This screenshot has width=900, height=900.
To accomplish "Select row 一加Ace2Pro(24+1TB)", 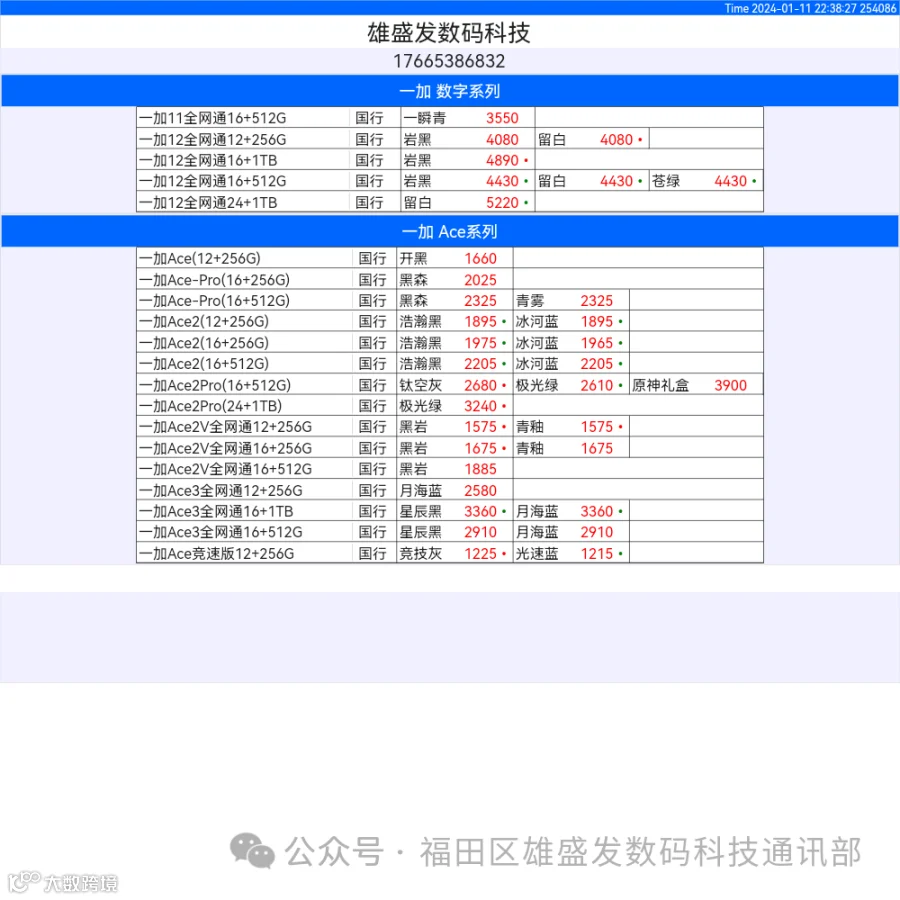I will pyautogui.click(x=450, y=406).
